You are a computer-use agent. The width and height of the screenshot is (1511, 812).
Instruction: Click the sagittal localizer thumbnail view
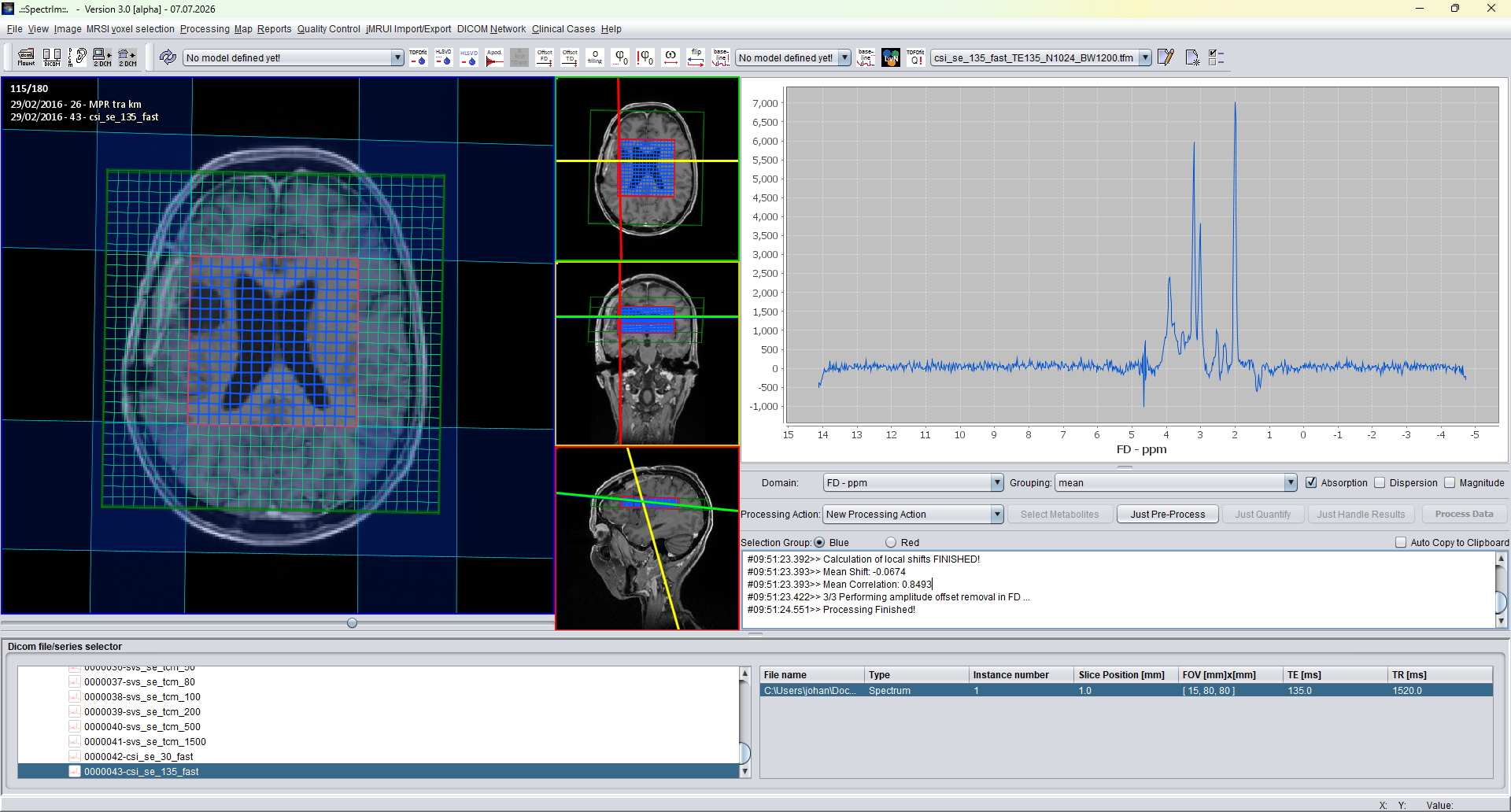[647, 538]
